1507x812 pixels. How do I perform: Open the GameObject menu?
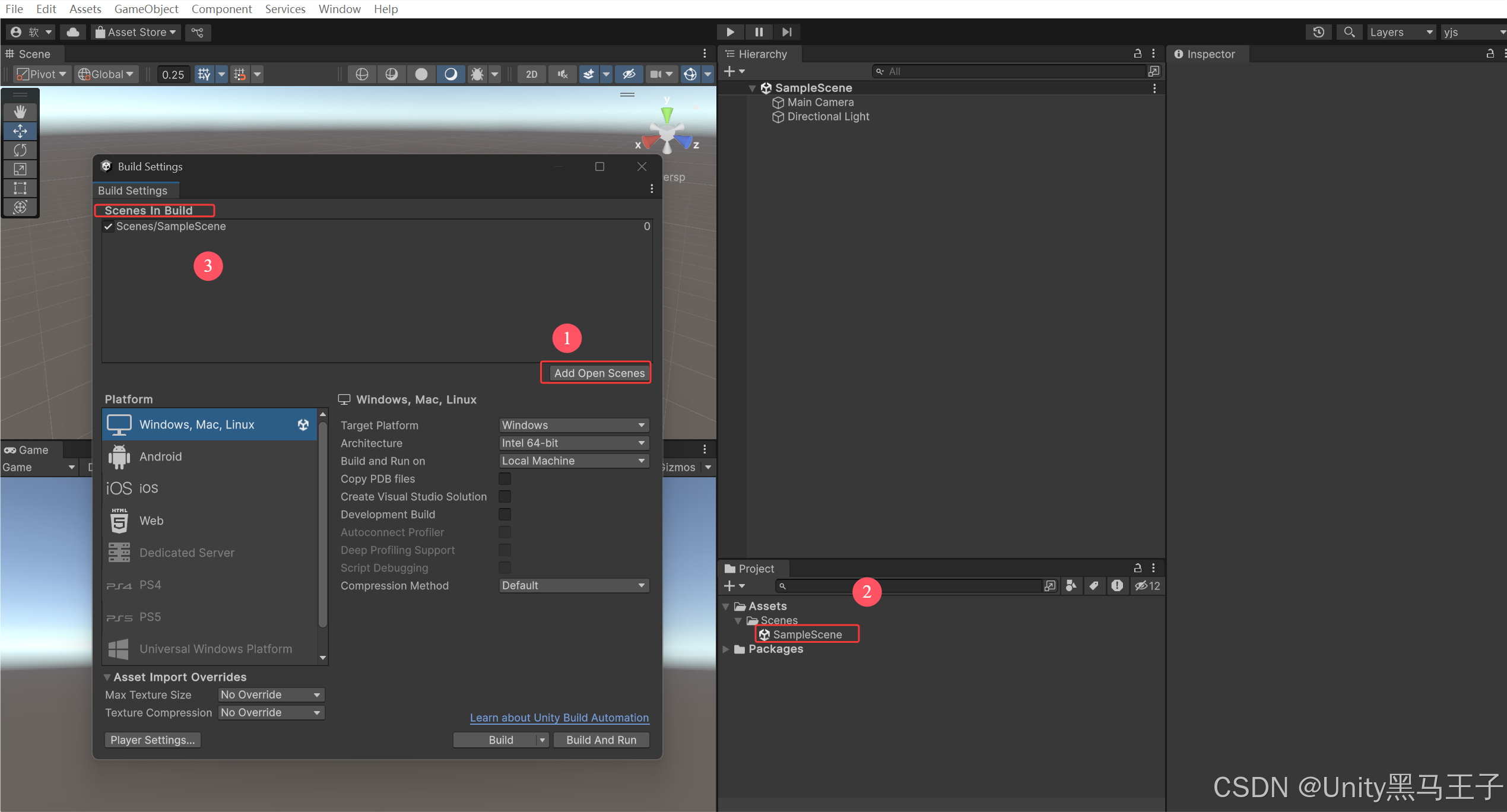(x=146, y=9)
